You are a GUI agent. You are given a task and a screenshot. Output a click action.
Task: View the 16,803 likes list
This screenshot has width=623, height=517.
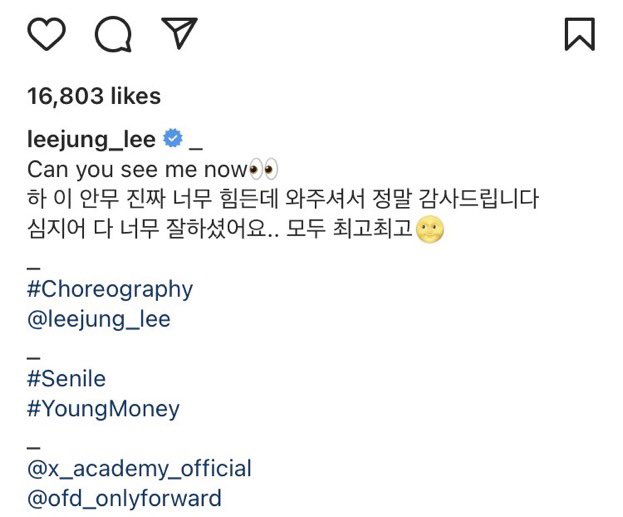click(x=94, y=96)
